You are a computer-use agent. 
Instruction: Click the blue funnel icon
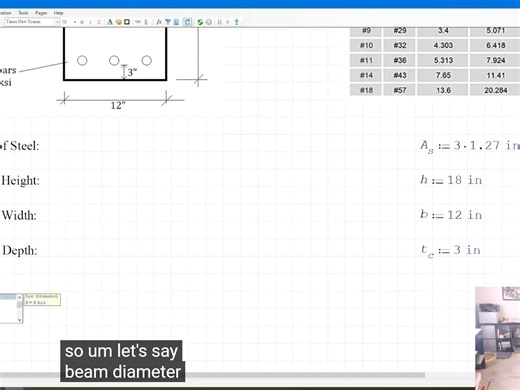168,22
